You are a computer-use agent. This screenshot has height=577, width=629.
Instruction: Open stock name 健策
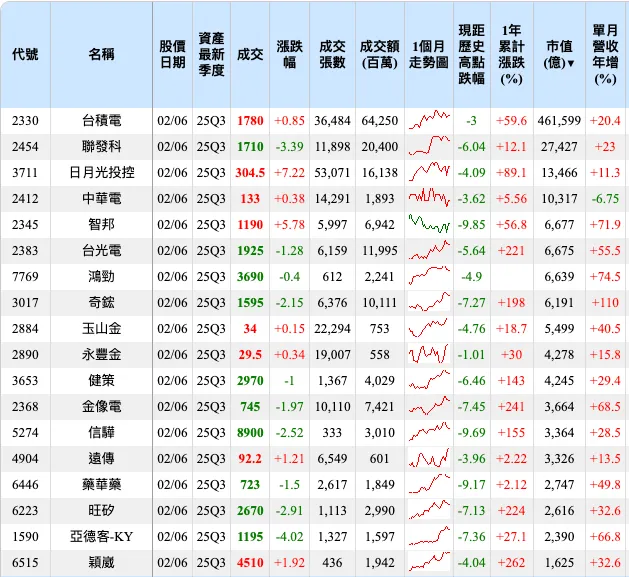click(101, 380)
